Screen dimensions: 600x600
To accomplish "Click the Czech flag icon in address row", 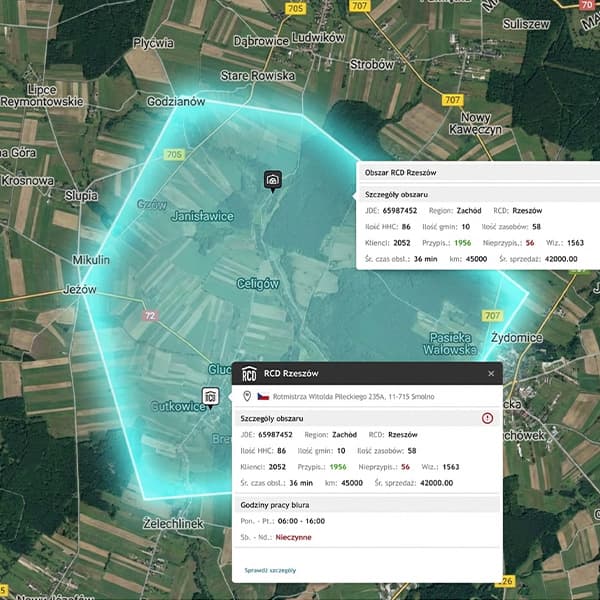I will (x=264, y=397).
